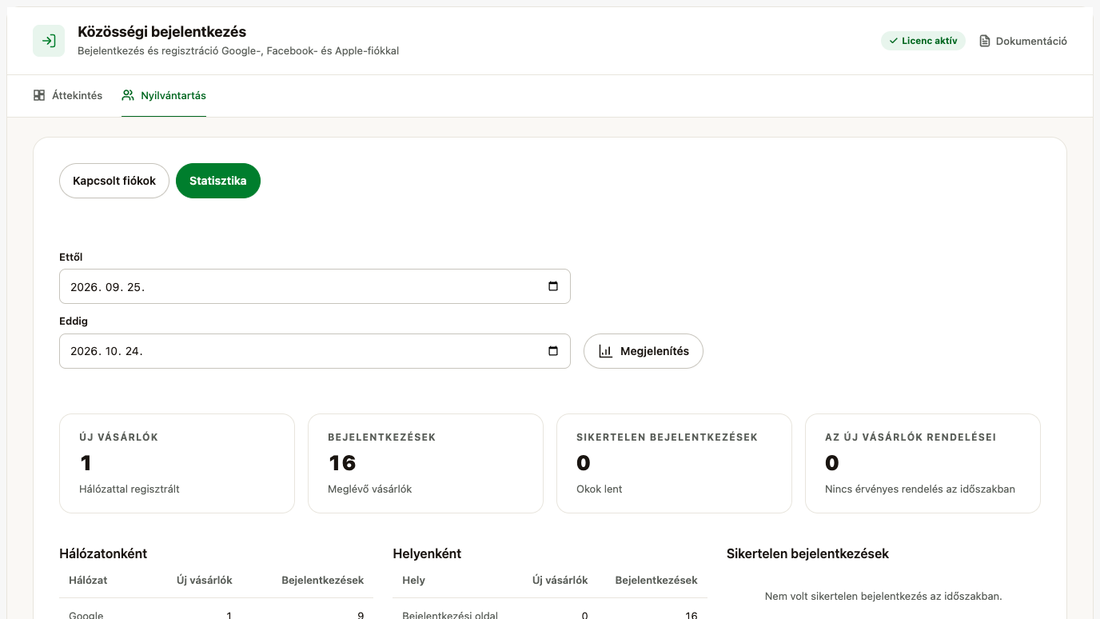Click the bar chart icon in Megjelenítés
The width and height of the screenshot is (1100, 619).
click(605, 351)
